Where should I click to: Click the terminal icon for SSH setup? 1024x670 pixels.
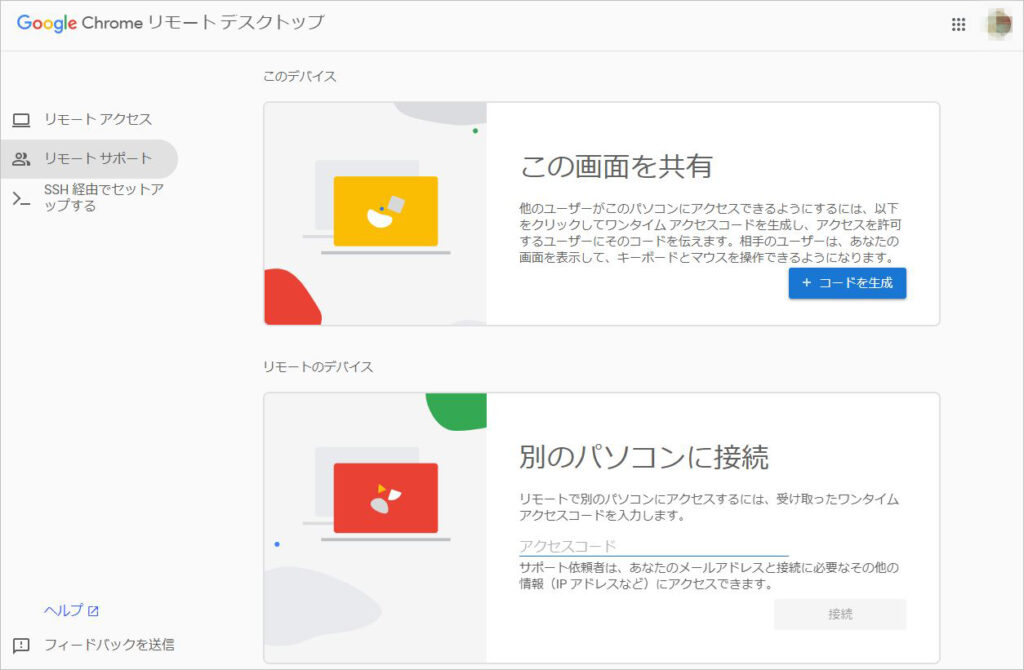(22, 199)
